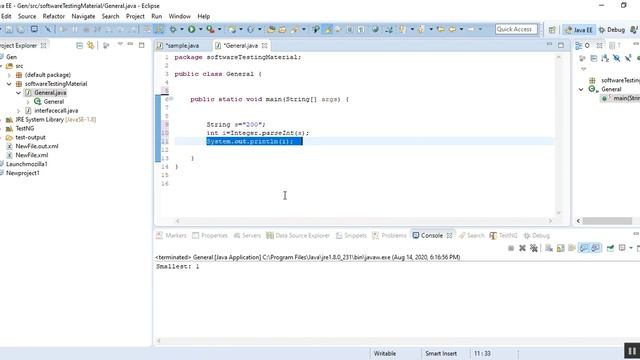
Task: Maximize the Project Explorer view
Action: [x=142, y=45]
